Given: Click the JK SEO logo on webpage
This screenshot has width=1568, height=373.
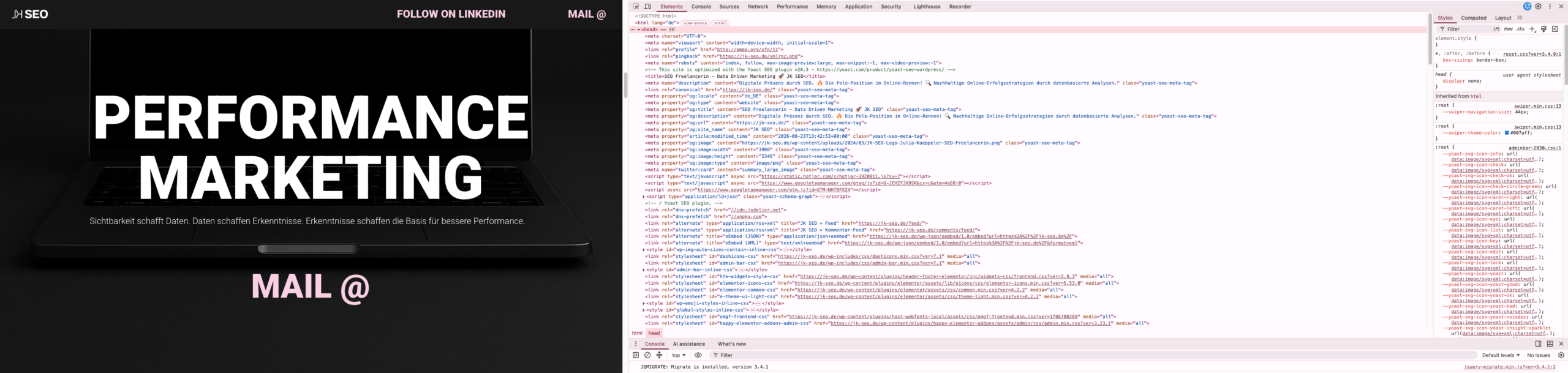Looking at the screenshot, I should (30, 14).
